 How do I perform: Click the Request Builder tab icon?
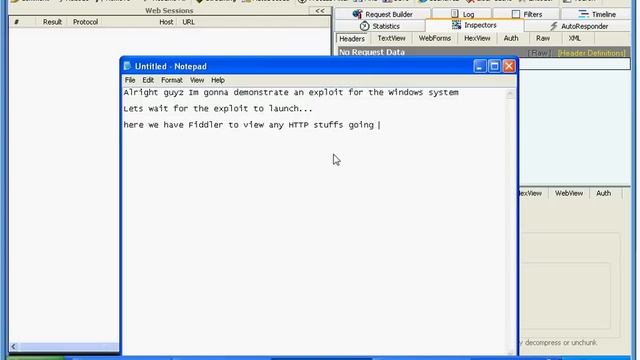358,14
